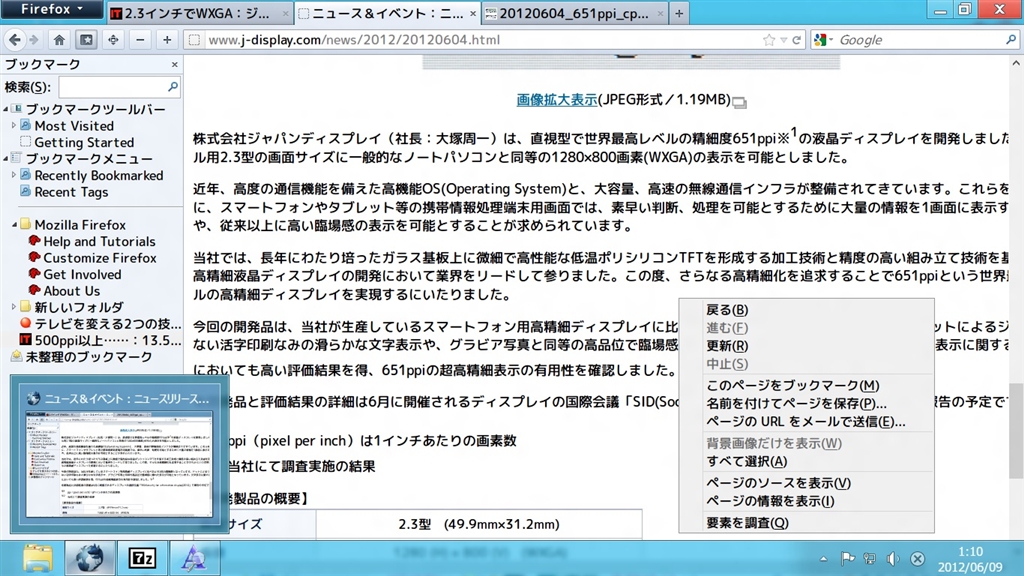Choose すべて選択(A) in context menu
This screenshot has width=1024, height=576.
click(807, 461)
